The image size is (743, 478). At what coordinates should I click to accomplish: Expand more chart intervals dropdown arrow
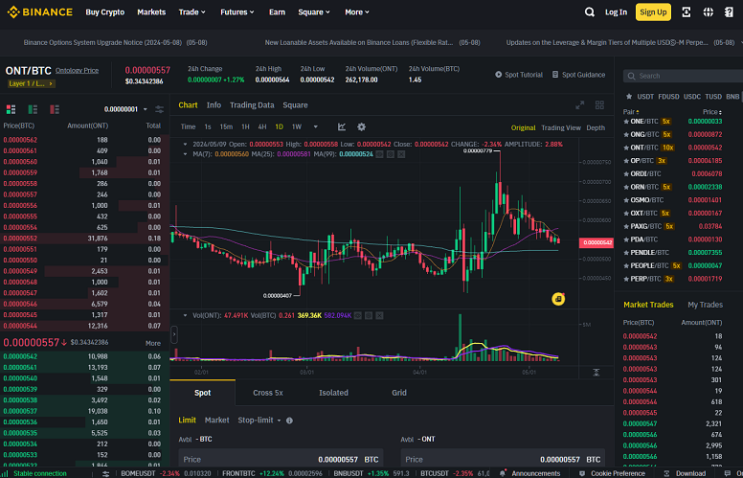point(316,127)
